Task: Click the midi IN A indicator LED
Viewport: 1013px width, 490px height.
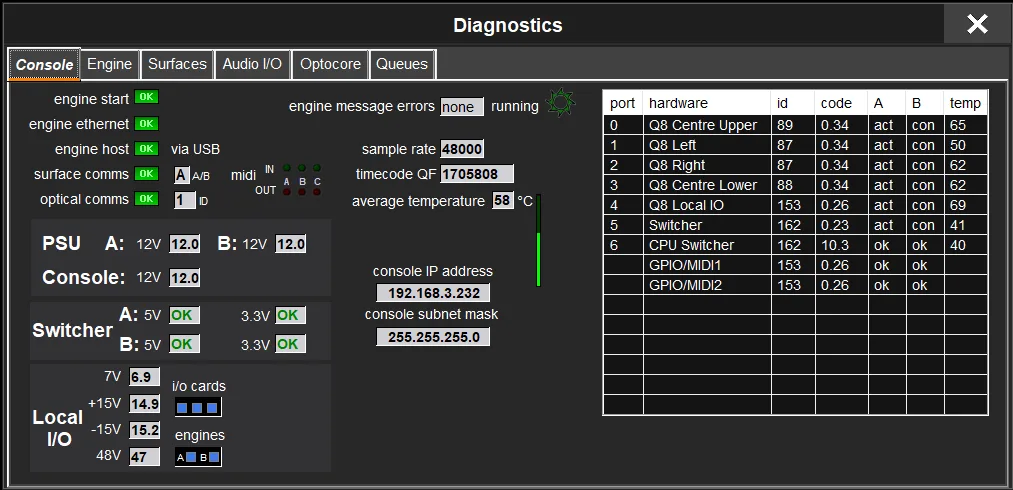Action: click(x=287, y=168)
